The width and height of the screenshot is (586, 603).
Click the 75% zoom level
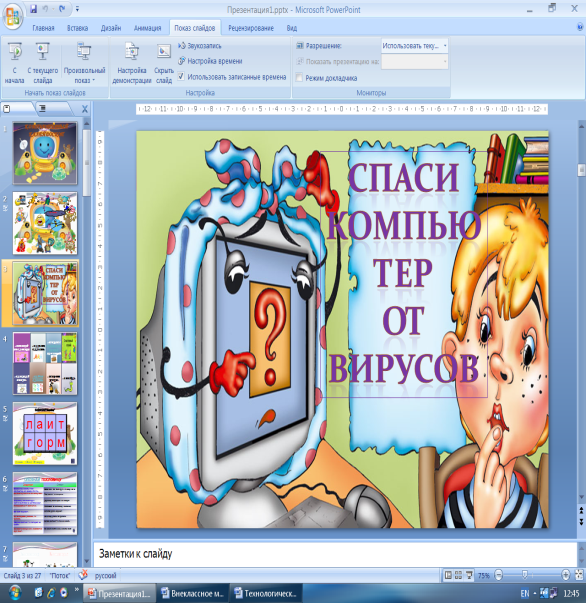pos(484,576)
